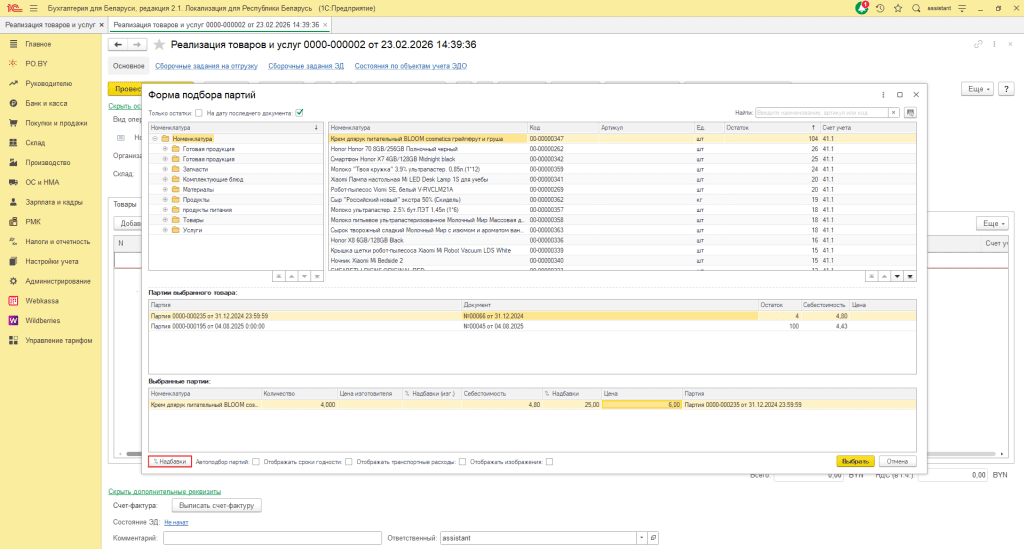Open the Wildberries section in sidebar
The width and height of the screenshot is (1024, 549).
pos(43,320)
